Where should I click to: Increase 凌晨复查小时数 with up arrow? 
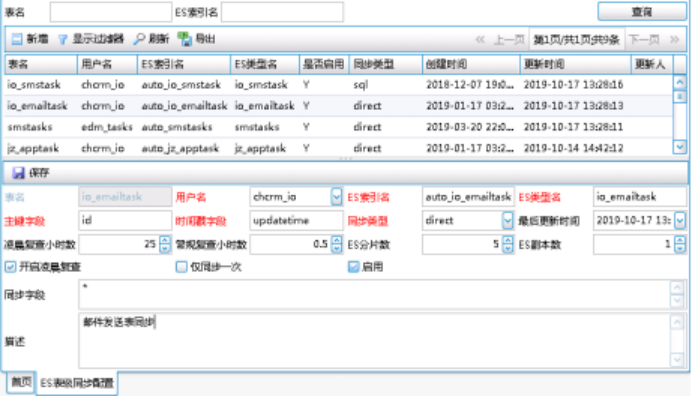pos(165,240)
